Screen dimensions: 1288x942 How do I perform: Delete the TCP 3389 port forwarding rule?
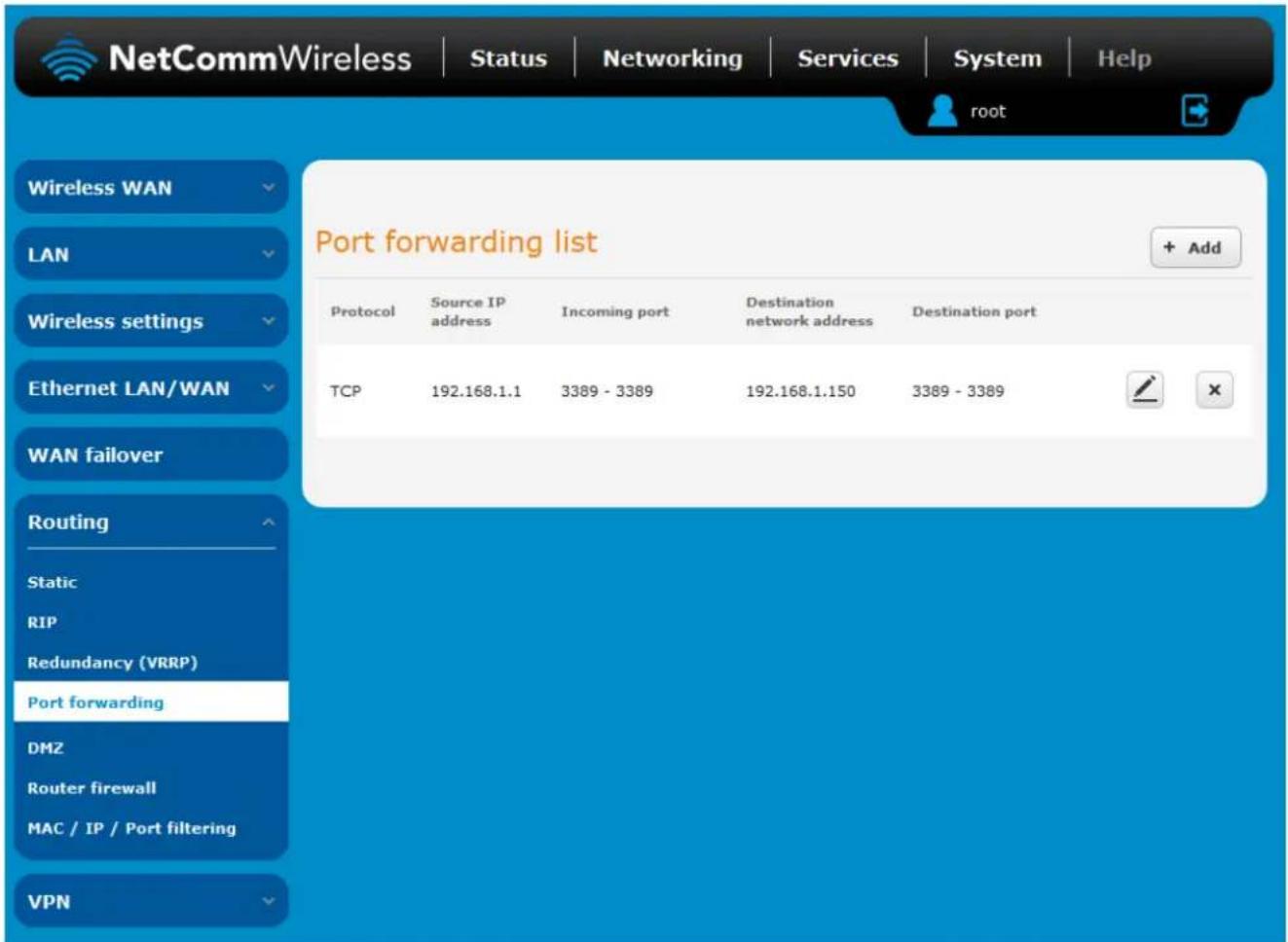tap(1214, 390)
